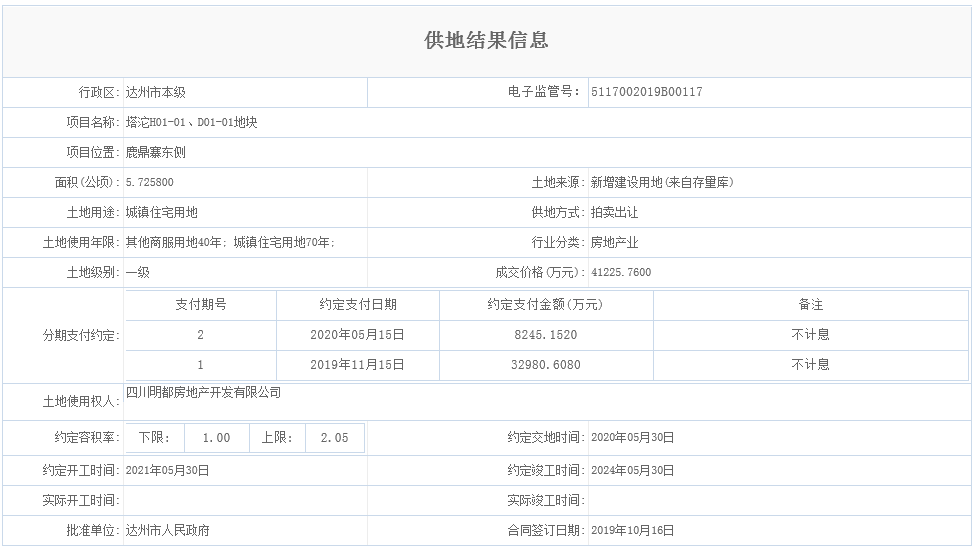
Task: Click industry category 房地产业
Action: point(614,242)
